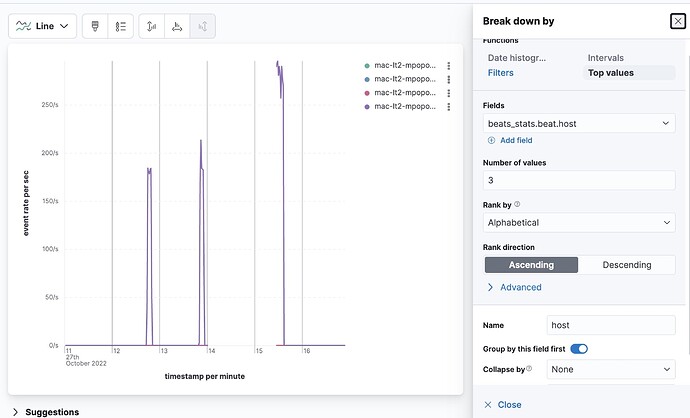690x418 pixels.
Task: Expand the Advanced section
Action: (x=514, y=287)
